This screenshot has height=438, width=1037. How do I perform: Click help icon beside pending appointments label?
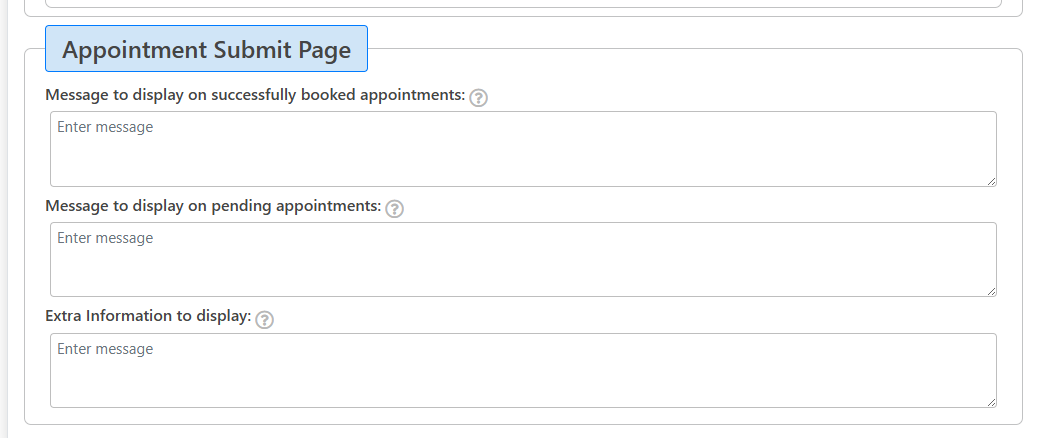pos(394,209)
